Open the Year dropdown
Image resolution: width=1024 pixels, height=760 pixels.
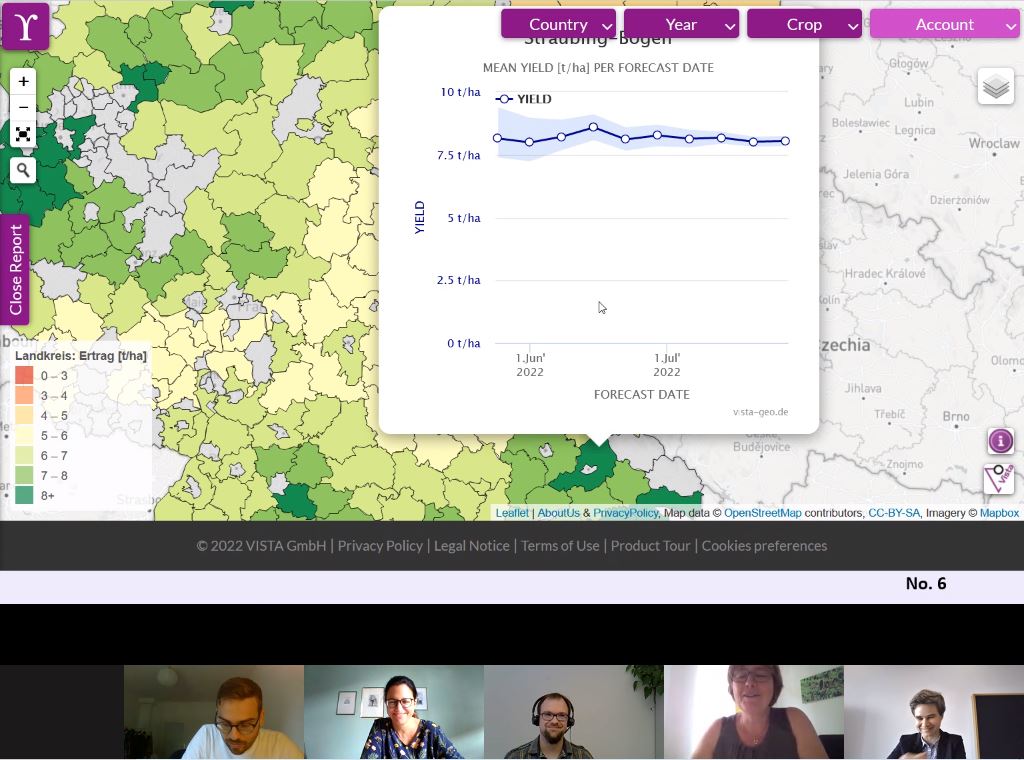[x=681, y=24]
